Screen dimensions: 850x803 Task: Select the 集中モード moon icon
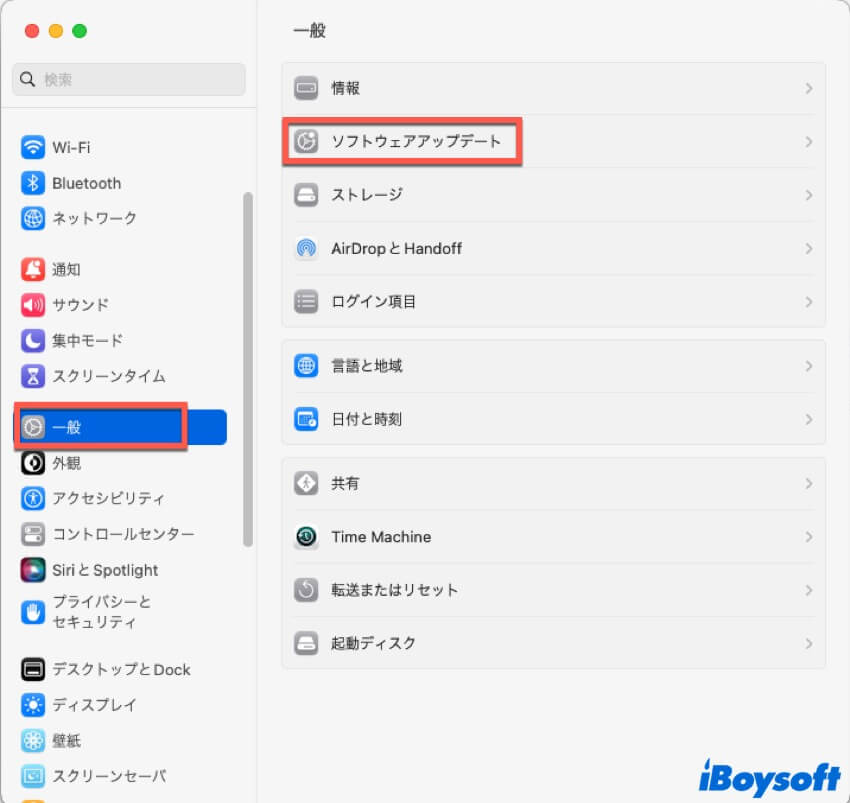click(x=34, y=341)
